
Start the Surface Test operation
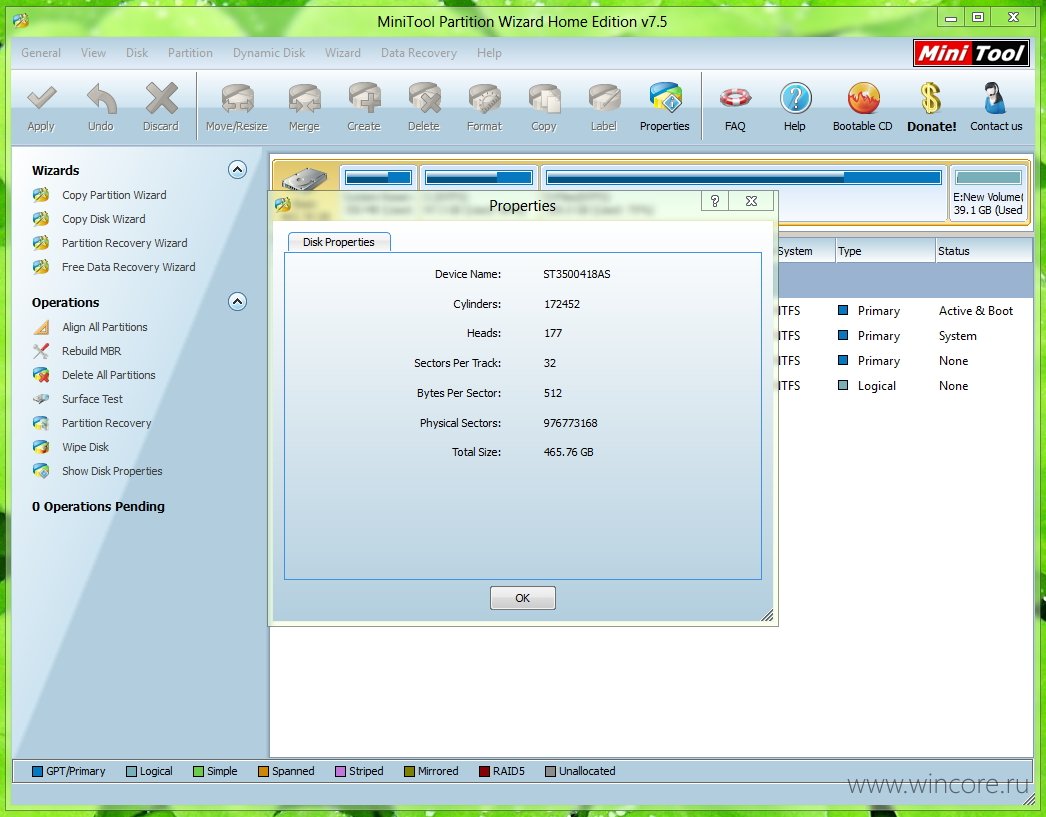92,399
